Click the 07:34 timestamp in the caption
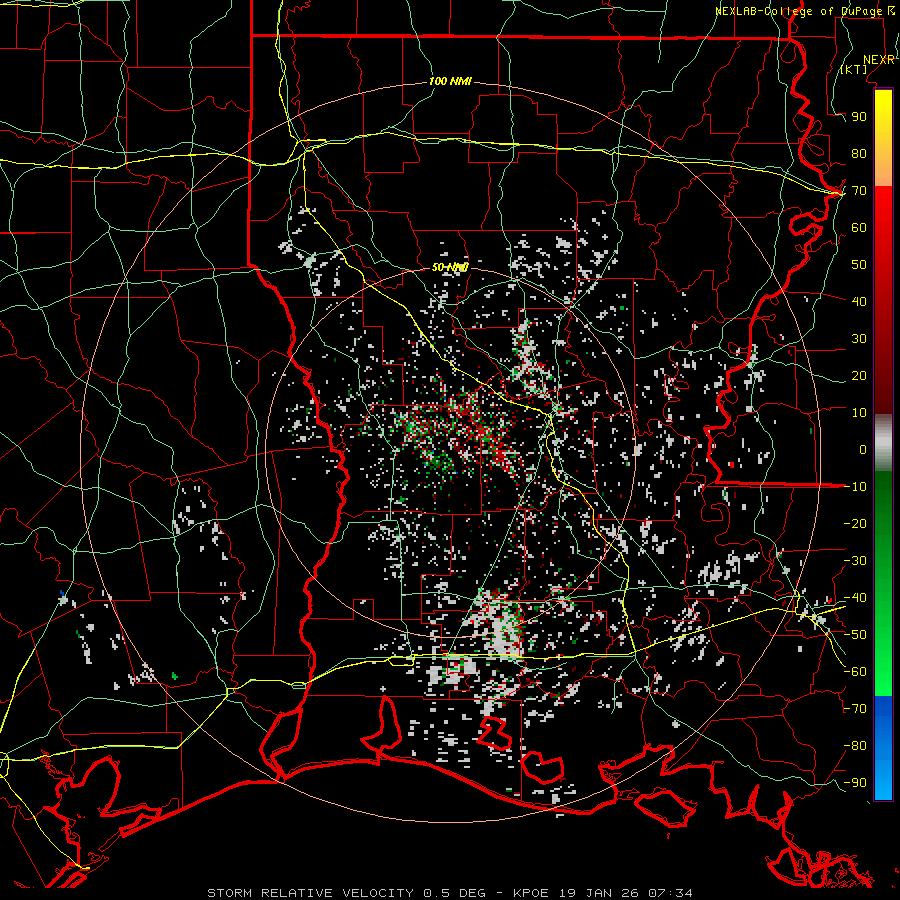900x900 pixels. point(670,893)
